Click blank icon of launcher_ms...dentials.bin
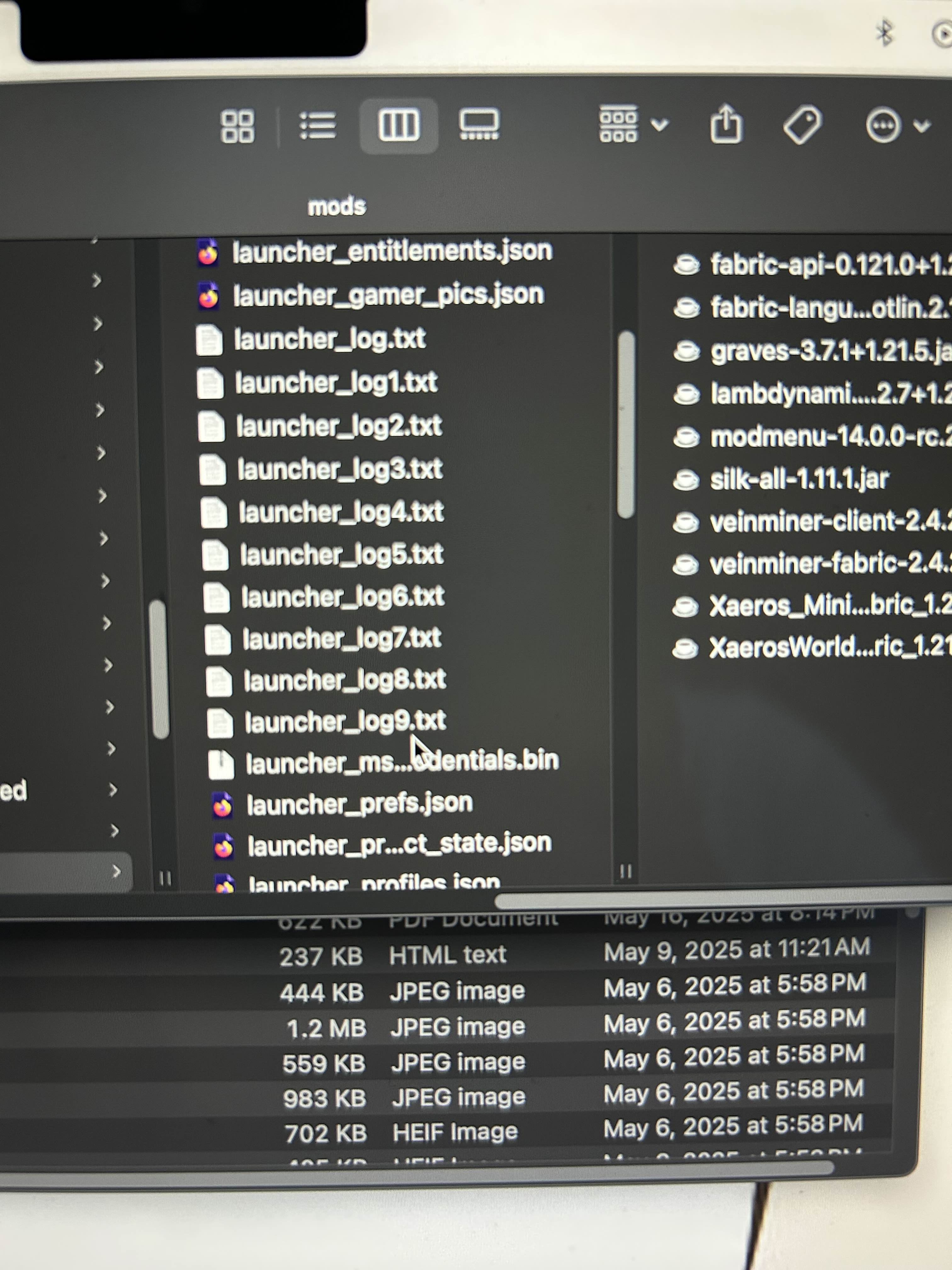Screen dimensions: 952x1270 click(x=221, y=765)
